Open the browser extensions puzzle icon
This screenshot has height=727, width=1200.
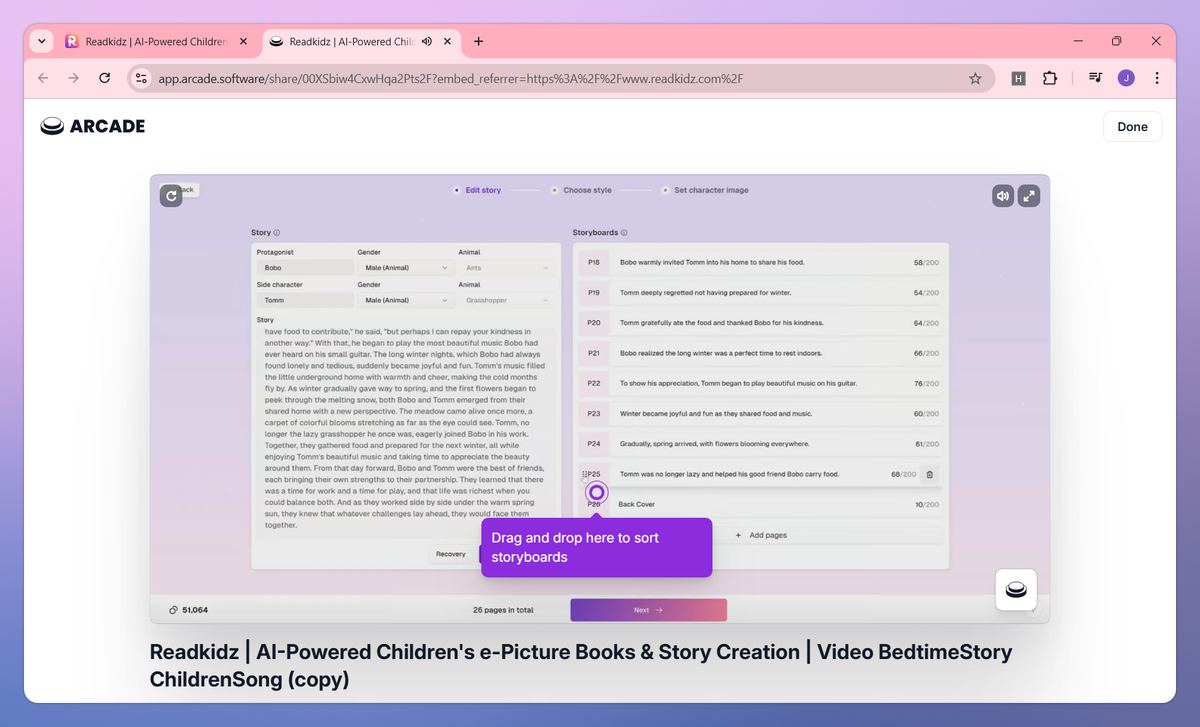(x=1049, y=78)
